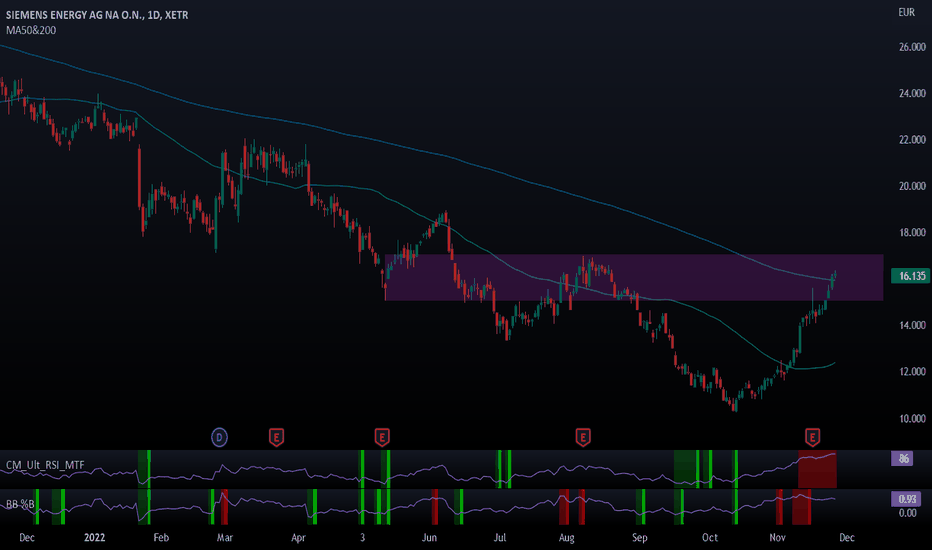Click the 0.00 BB %B axis label
This screenshot has width=932, height=550.
pos(907,513)
